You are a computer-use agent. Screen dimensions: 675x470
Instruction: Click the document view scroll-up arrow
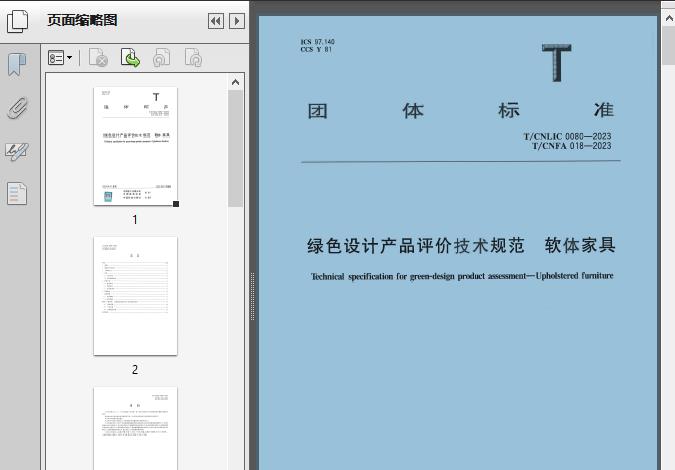669,19
